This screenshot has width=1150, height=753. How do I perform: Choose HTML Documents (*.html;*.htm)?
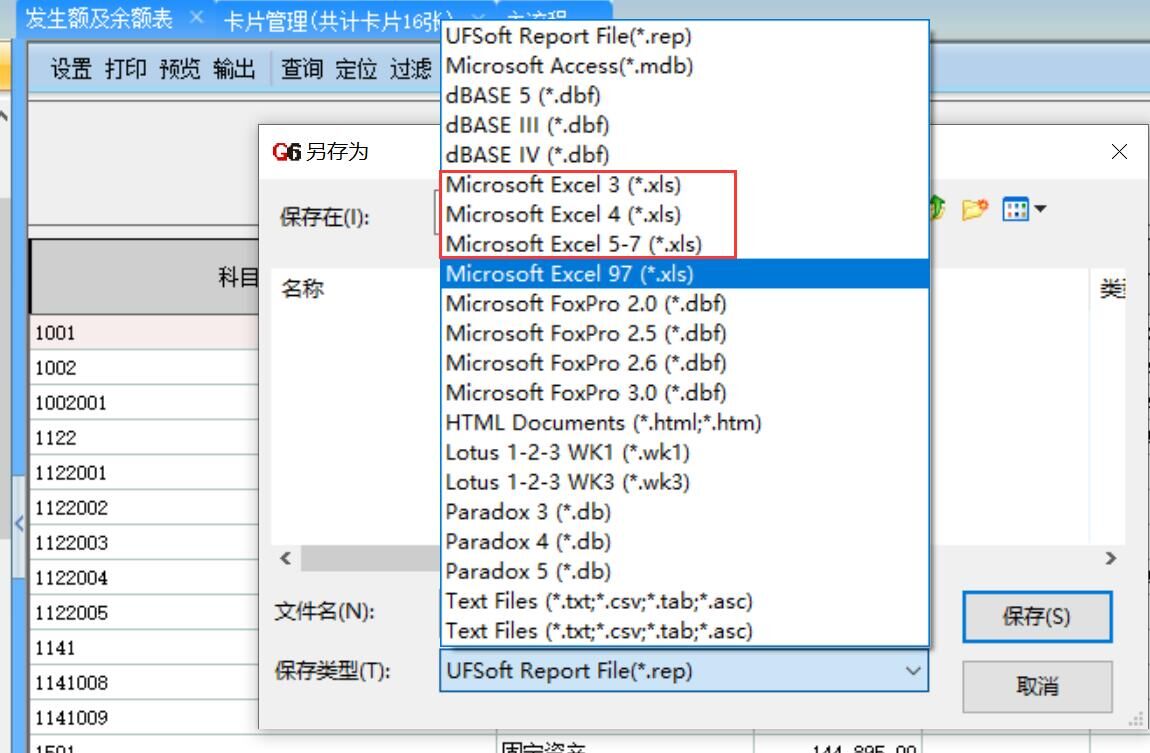(x=685, y=422)
